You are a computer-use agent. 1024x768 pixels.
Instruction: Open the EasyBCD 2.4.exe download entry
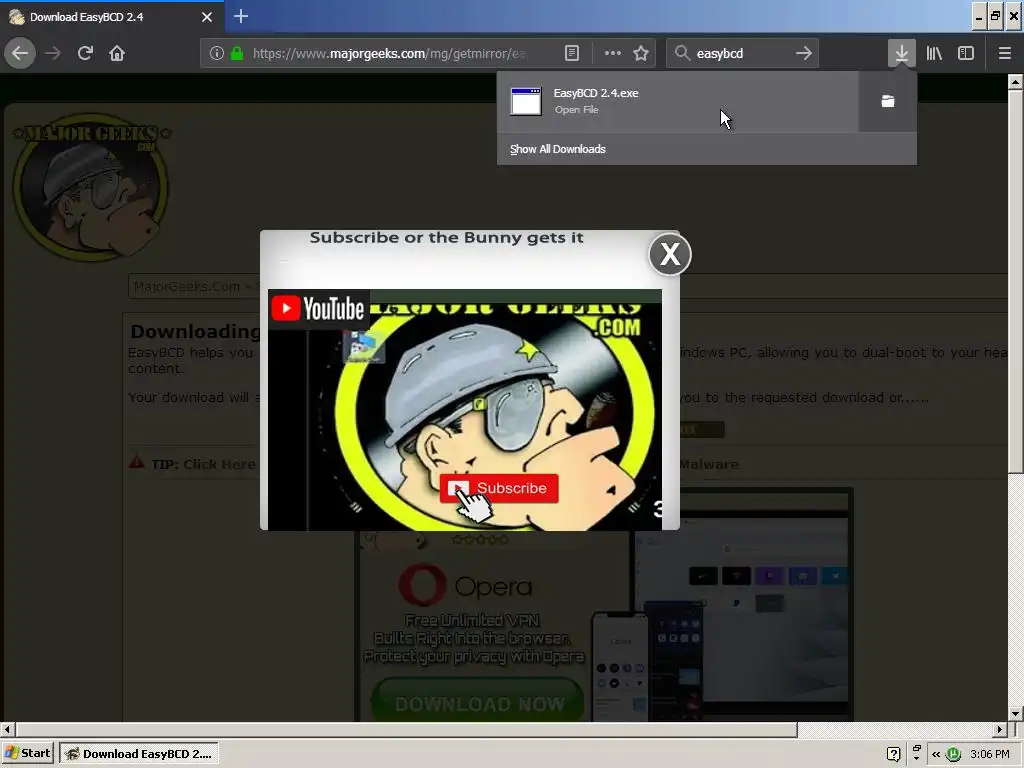click(677, 101)
